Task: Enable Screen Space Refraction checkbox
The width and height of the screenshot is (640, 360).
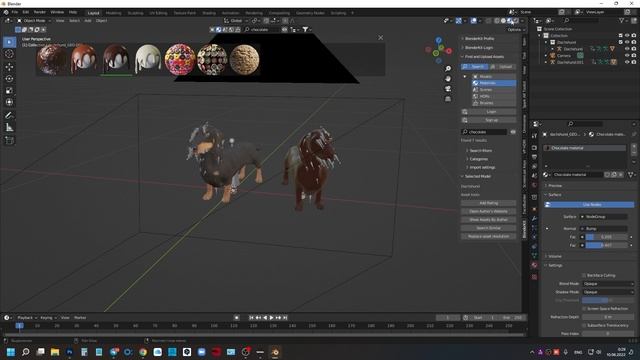Action: (x=584, y=309)
